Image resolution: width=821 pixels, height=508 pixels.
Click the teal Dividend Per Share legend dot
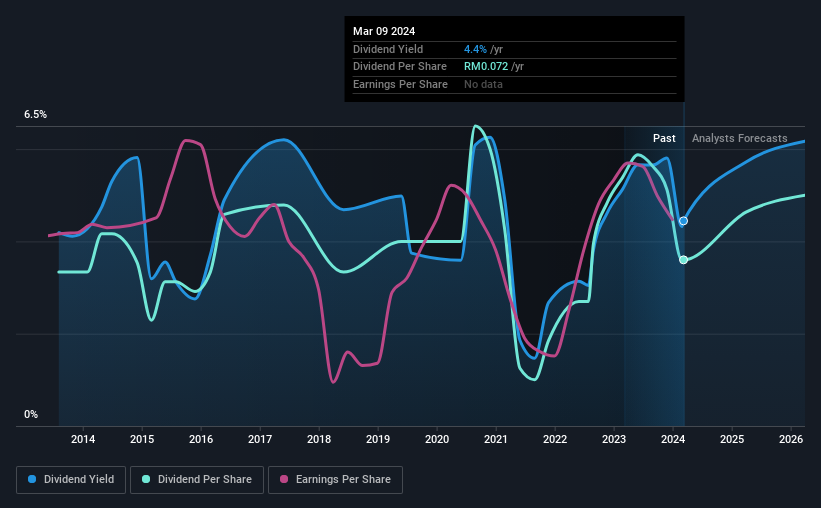click(146, 479)
